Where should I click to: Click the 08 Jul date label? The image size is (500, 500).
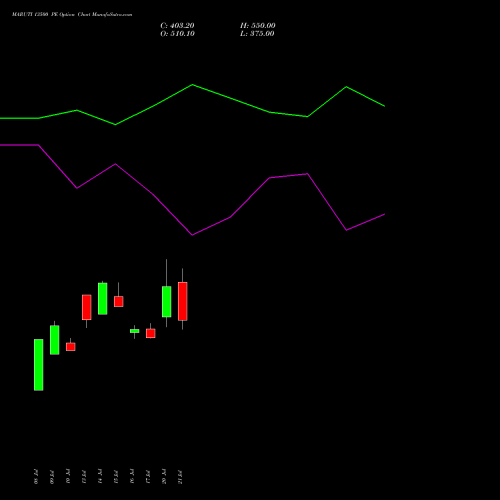36,477
